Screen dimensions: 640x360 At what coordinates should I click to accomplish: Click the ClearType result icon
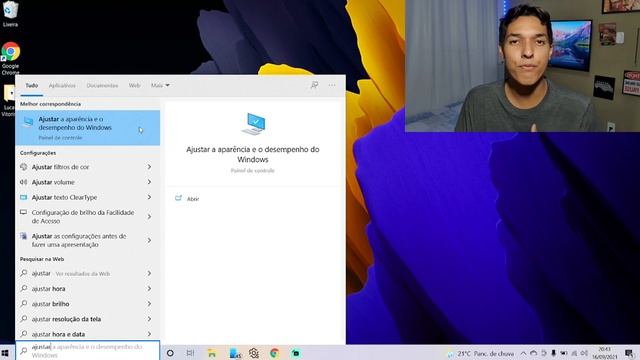(x=24, y=197)
